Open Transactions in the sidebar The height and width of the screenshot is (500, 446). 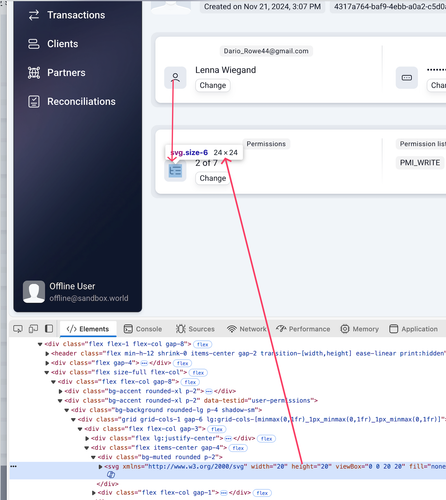[x=66, y=15]
